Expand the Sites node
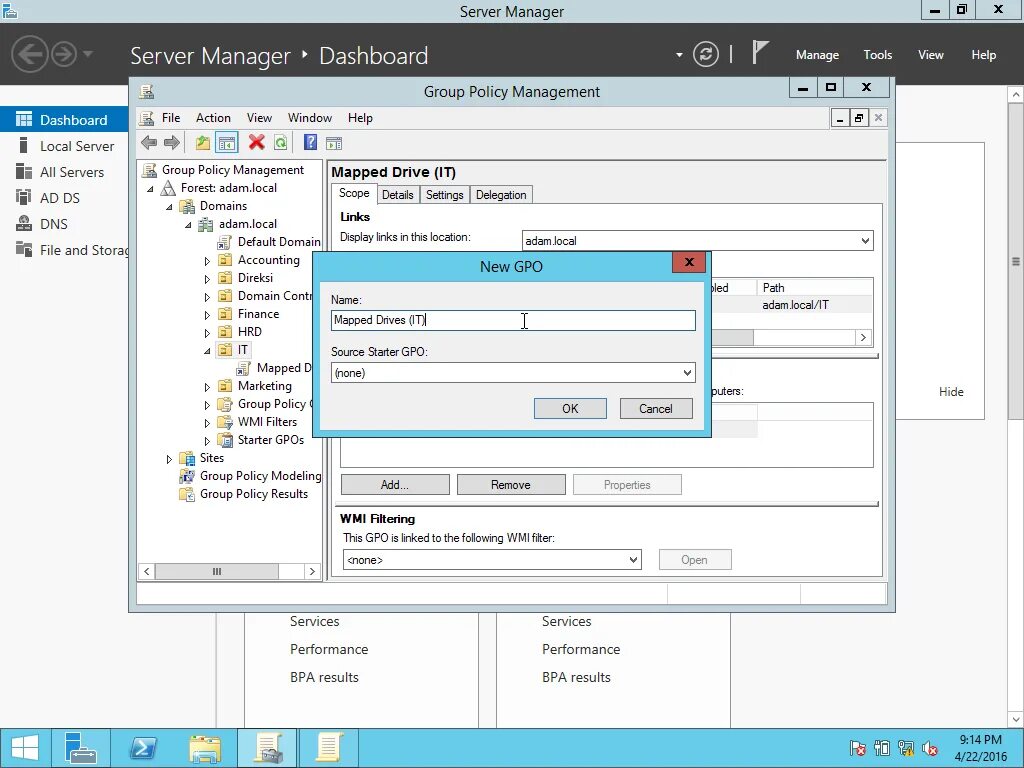Image resolution: width=1024 pixels, height=768 pixels. 169,459
